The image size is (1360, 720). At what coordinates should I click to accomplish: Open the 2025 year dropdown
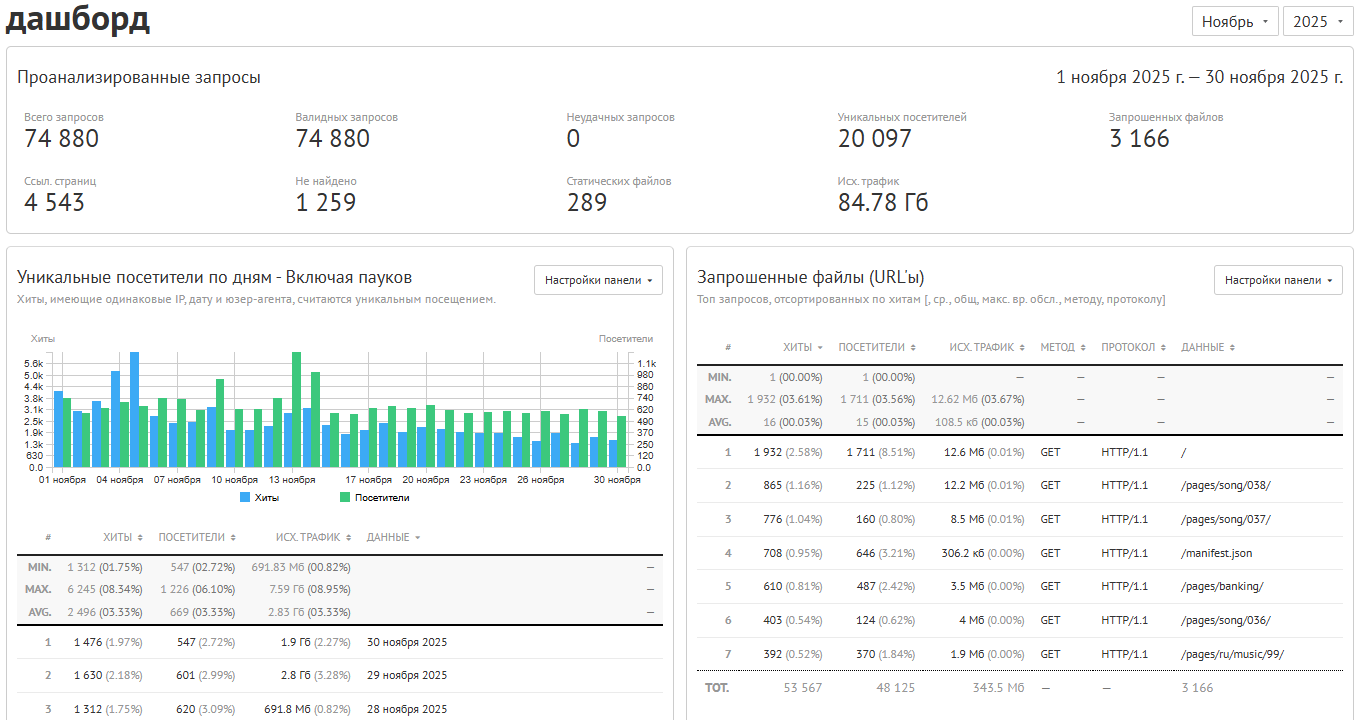click(1318, 21)
